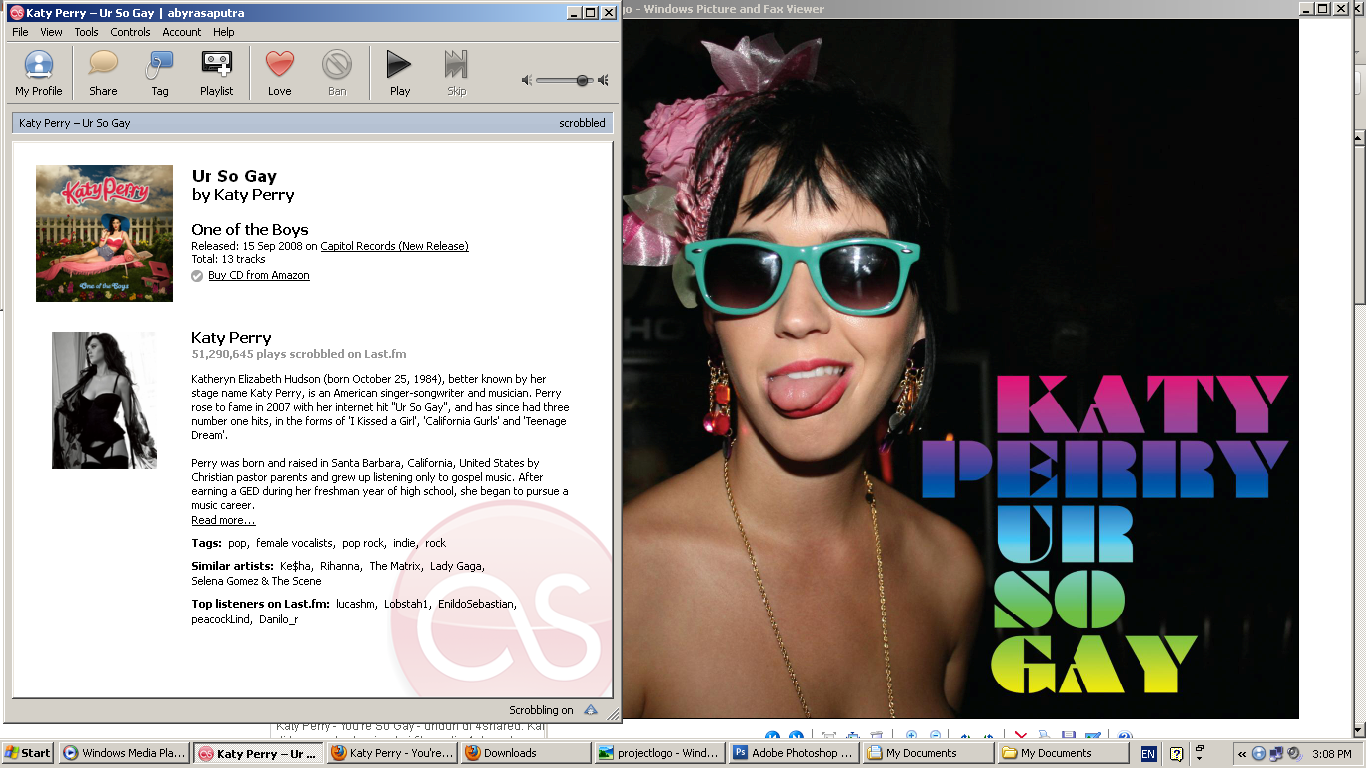Tag the current track

160,74
